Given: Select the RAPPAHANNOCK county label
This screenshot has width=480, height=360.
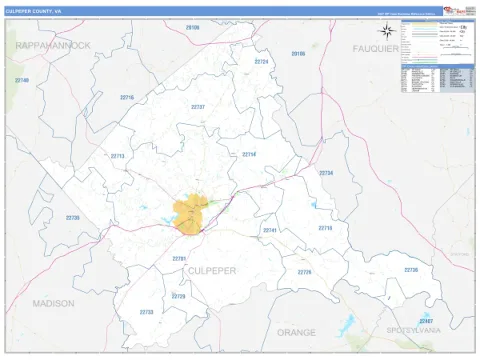Looking at the screenshot, I should click(53, 46).
